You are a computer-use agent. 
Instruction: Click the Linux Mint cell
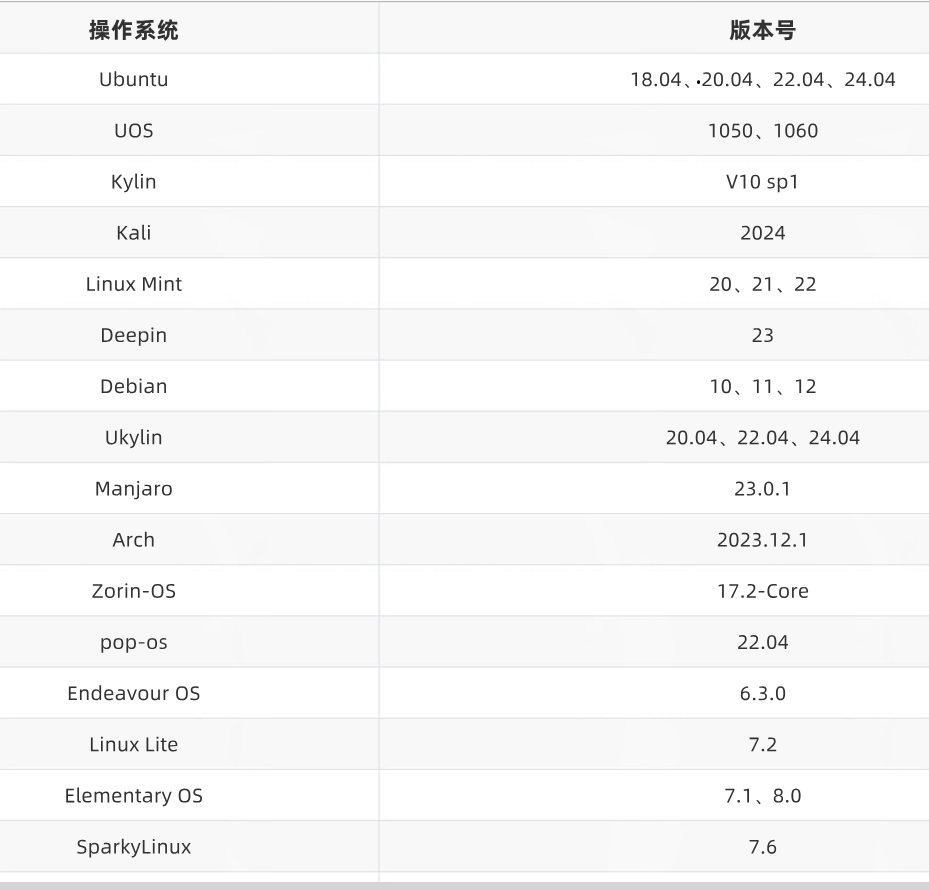click(x=133, y=284)
